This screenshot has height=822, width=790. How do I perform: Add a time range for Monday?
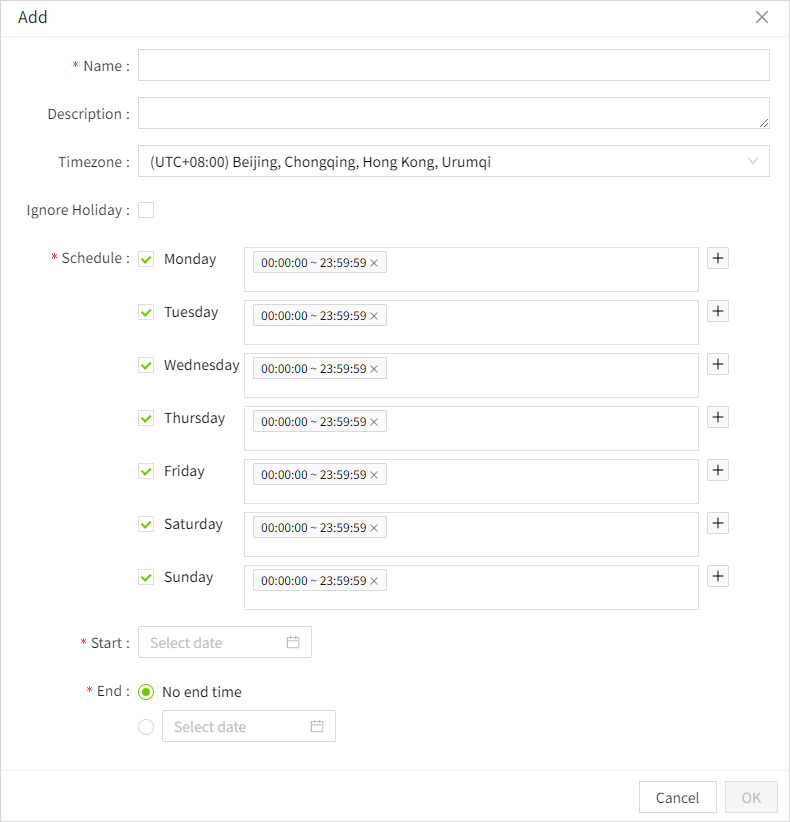(718, 258)
